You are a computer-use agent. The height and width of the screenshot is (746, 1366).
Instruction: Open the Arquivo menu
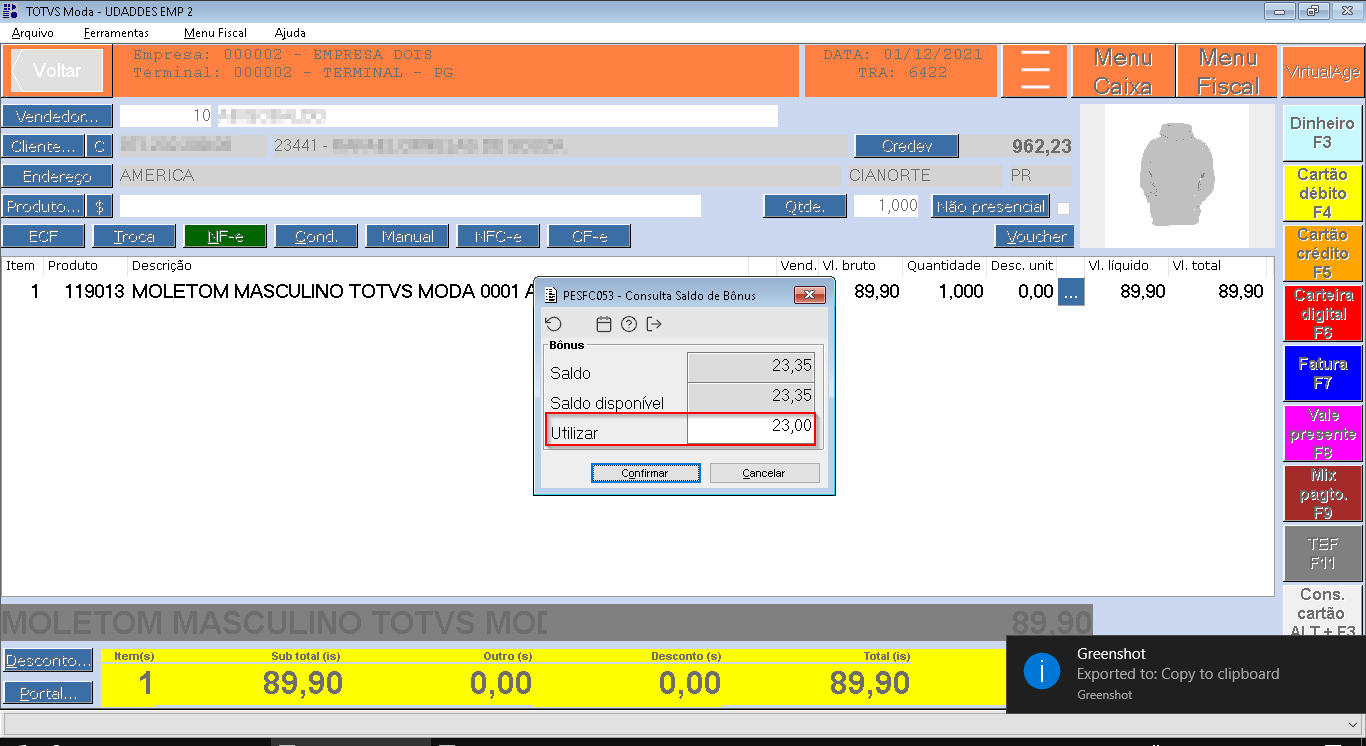pyautogui.click(x=33, y=33)
